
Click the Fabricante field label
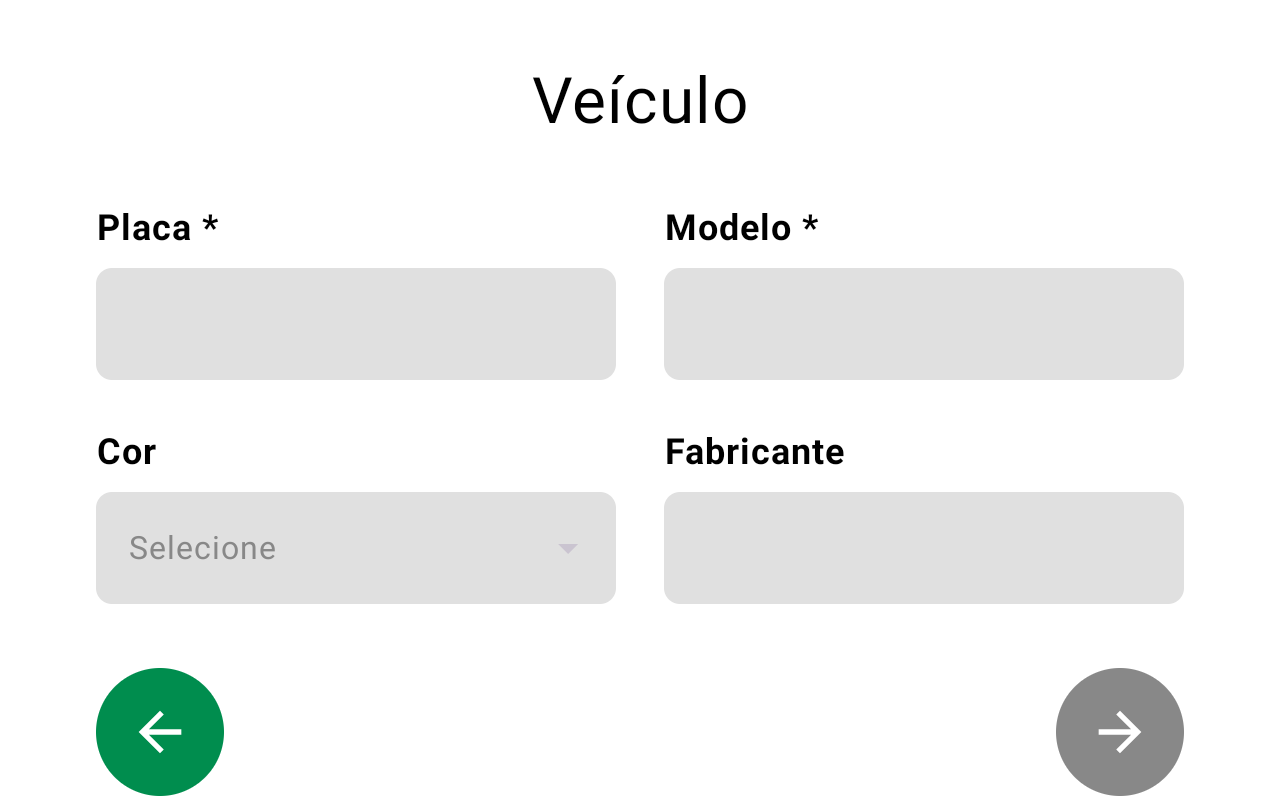coord(755,452)
